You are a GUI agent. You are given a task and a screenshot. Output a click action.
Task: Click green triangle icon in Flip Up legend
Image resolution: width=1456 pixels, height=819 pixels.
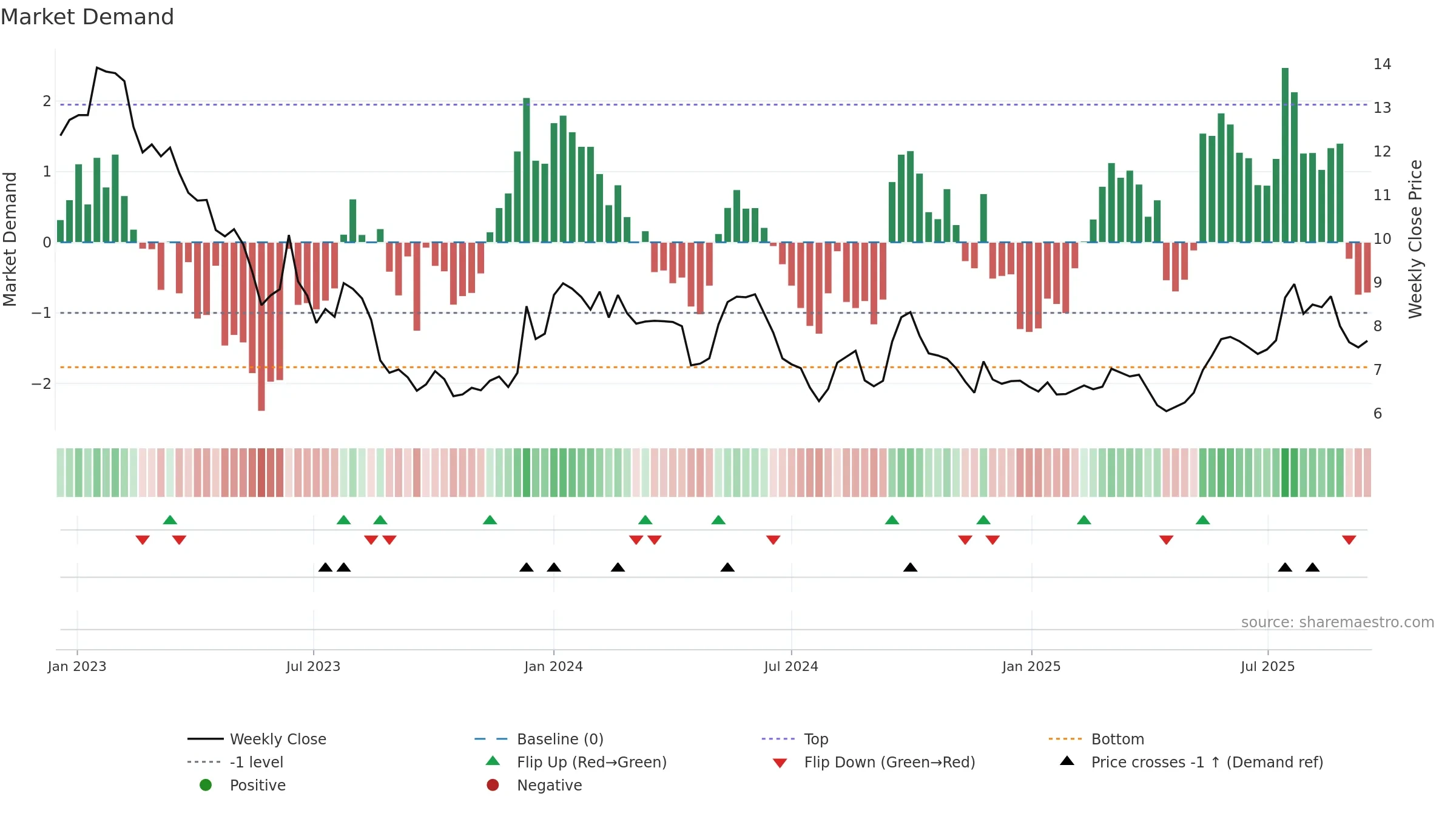pos(493,761)
